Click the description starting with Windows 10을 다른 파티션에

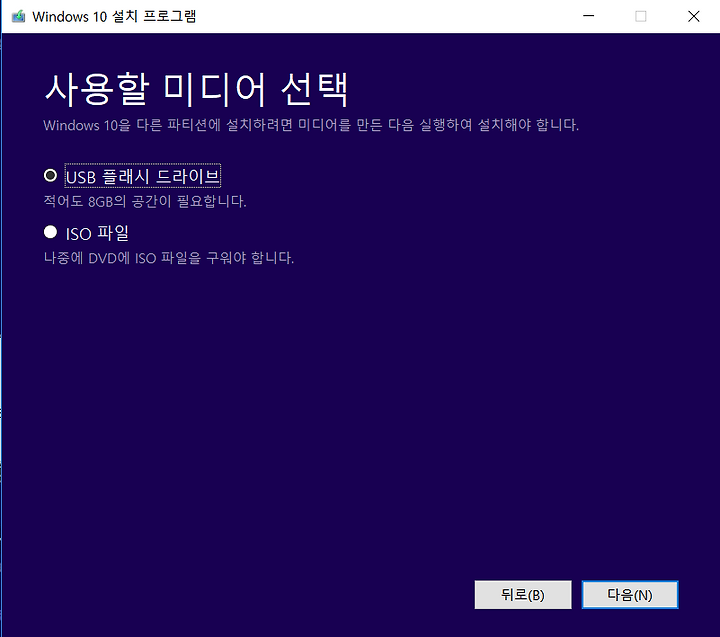point(311,125)
